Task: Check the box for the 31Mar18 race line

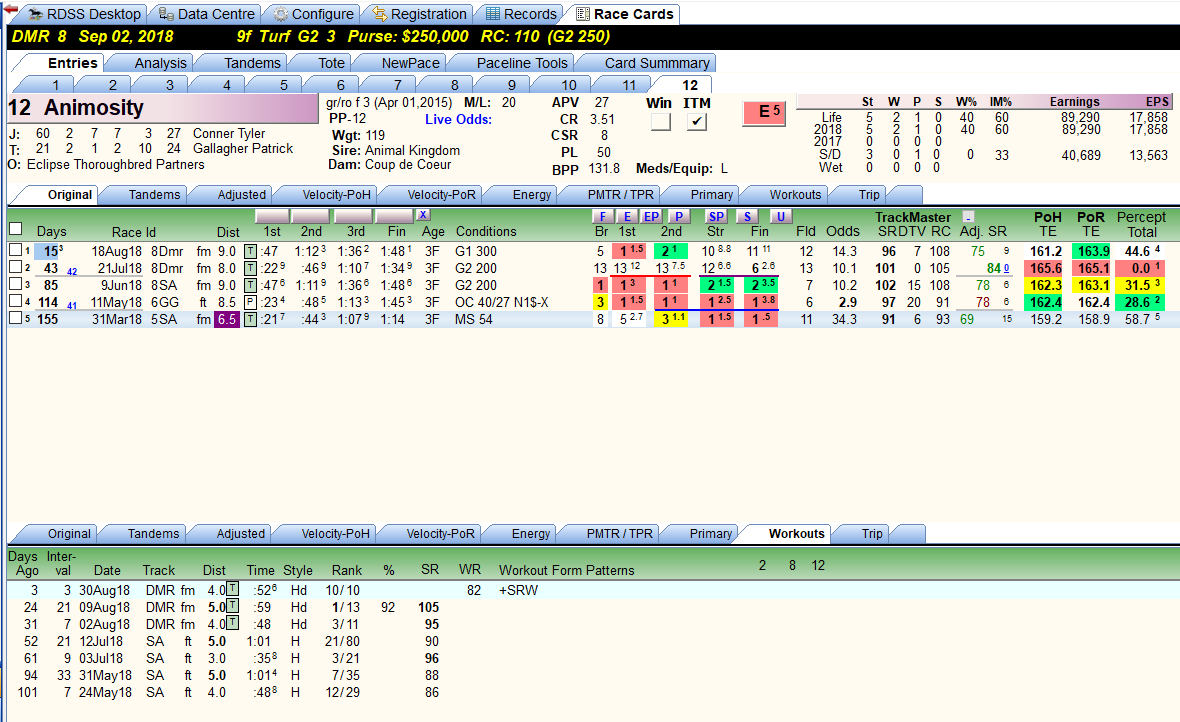Action: [15, 318]
